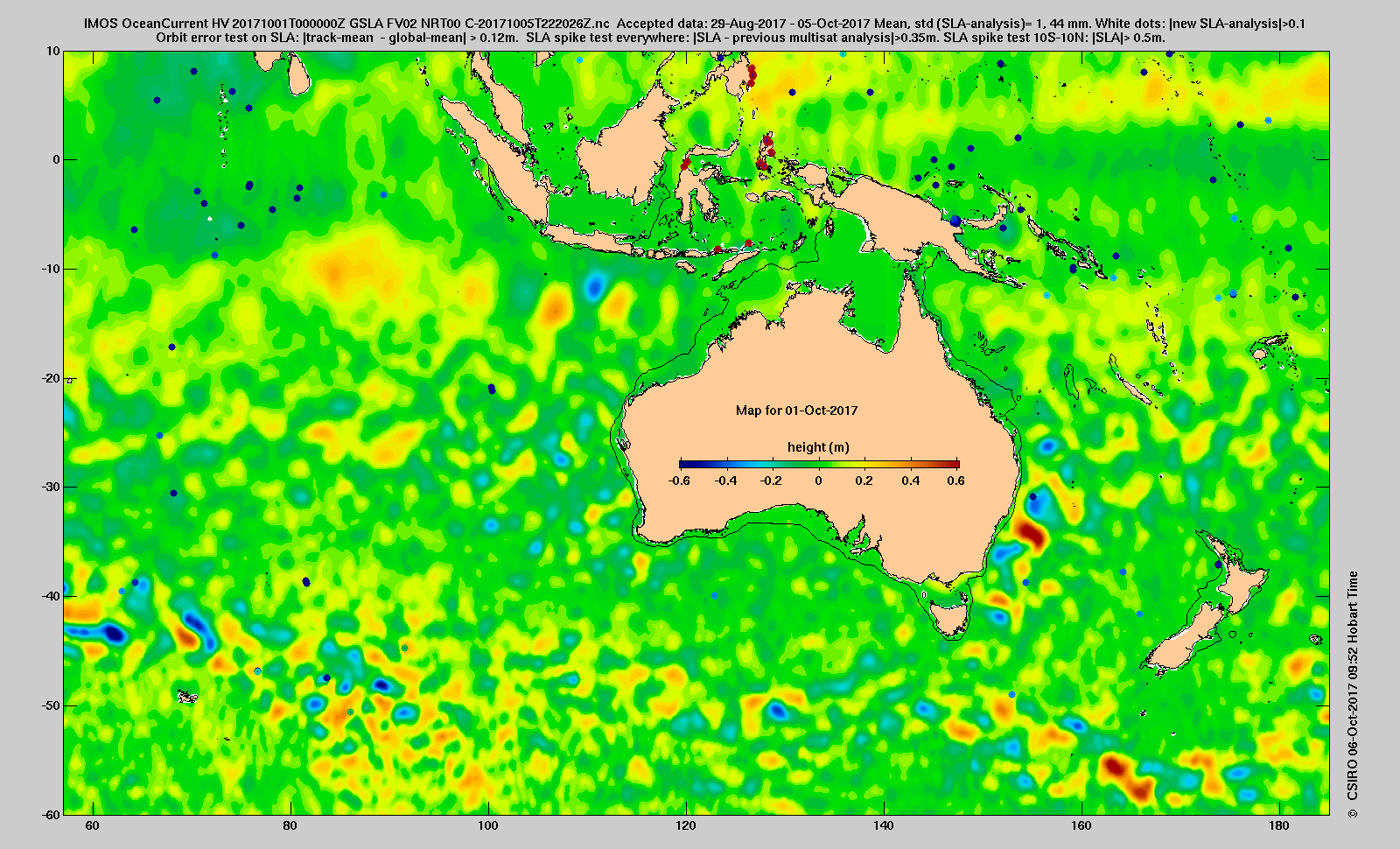Click the "IMOS OceanCurrent HV" title line
Screen dimensions: 1400x849
(x=694, y=24)
